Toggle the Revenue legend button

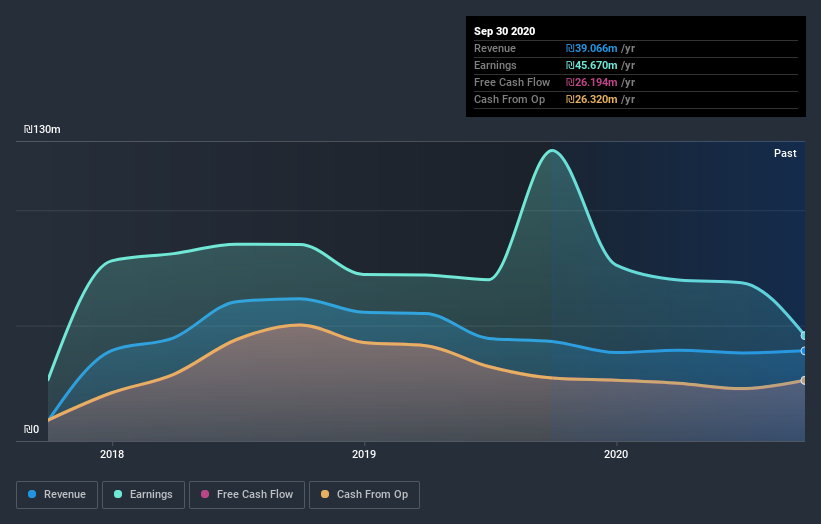point(57,495)
